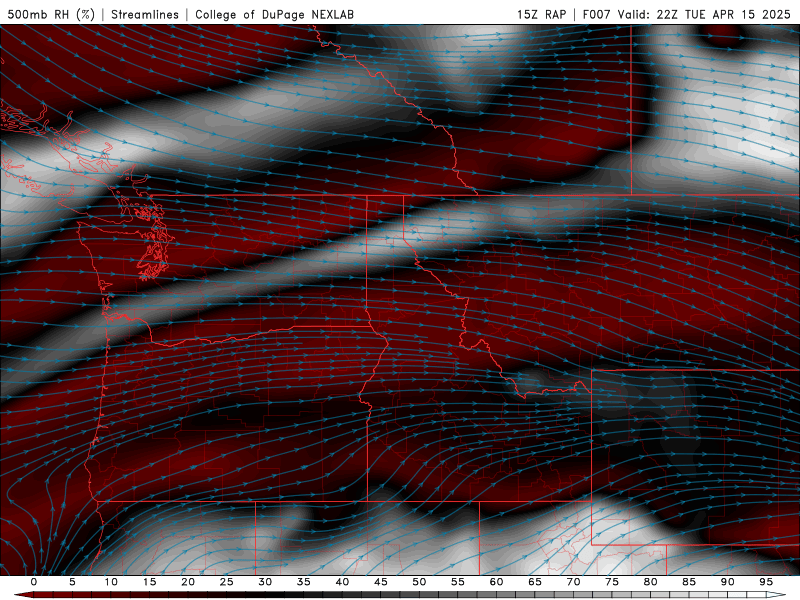The height and width of the screenshot is (600, 800).
Task: Click the "0" value on color scale
Action: 34,582
